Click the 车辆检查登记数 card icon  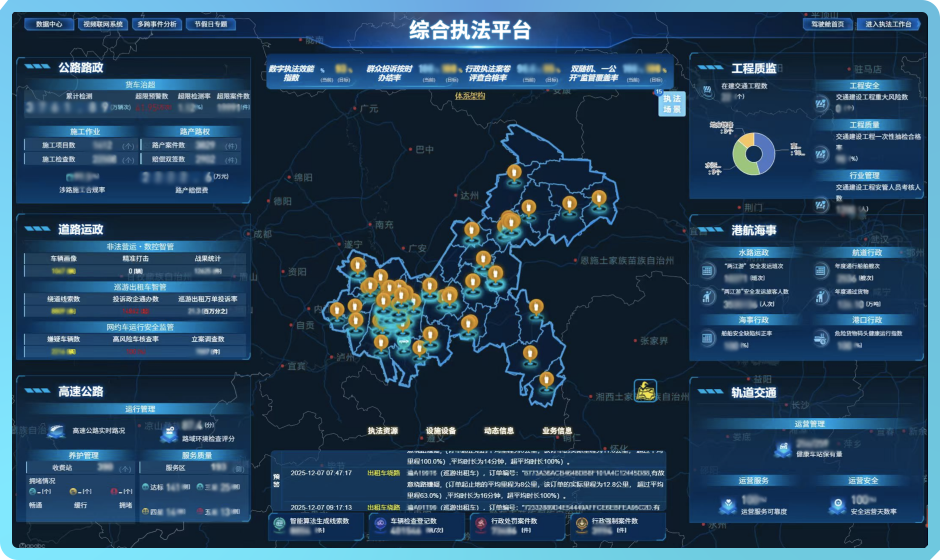tap(379, 524)
